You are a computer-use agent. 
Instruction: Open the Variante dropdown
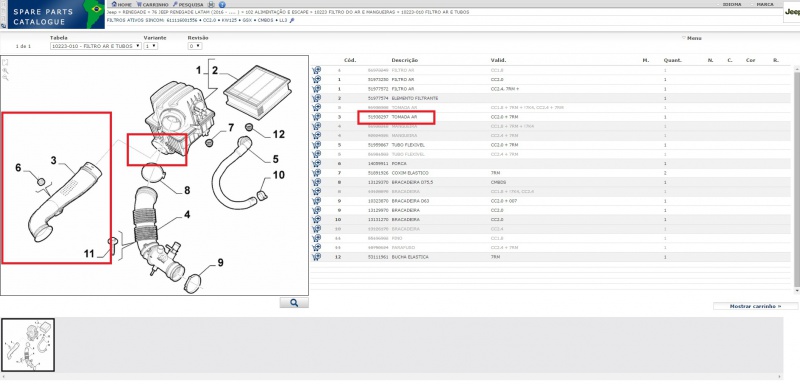point(151,46)
